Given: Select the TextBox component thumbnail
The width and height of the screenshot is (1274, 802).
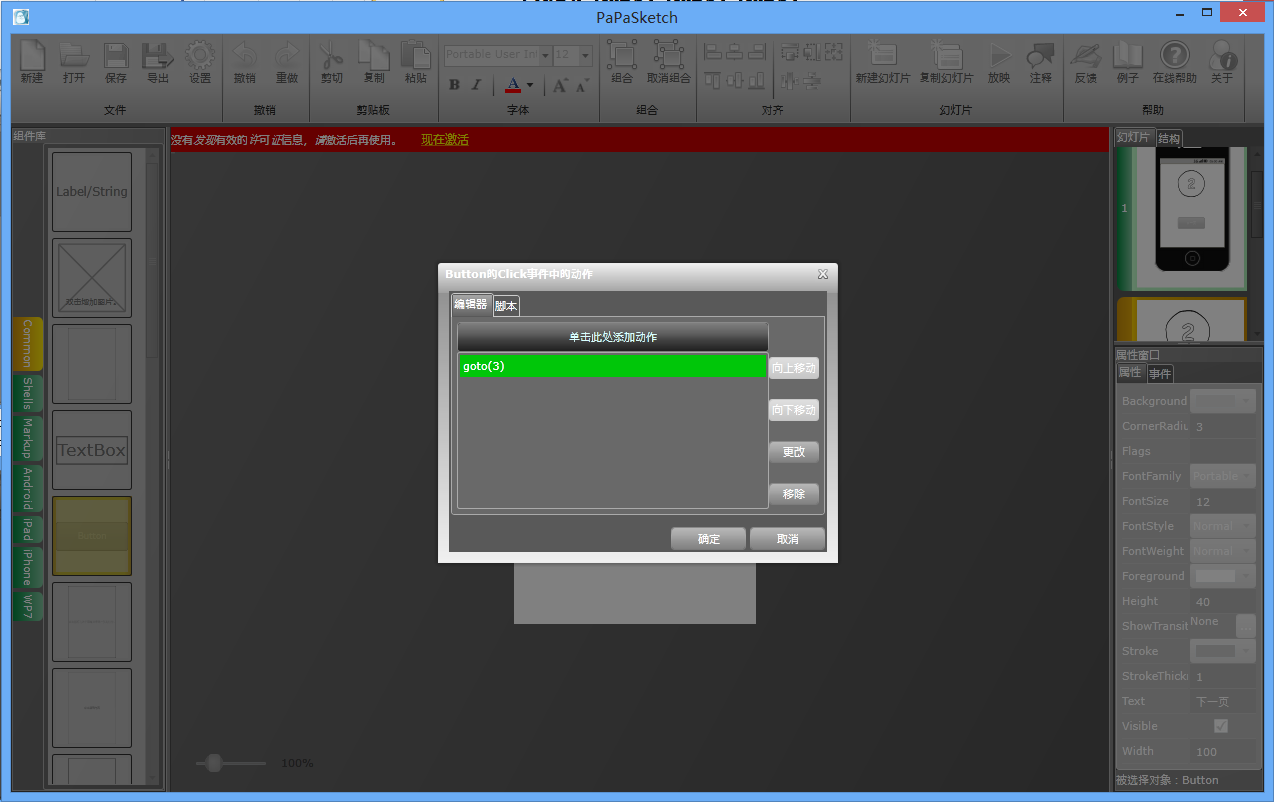Looking at the screenshot, I should click(92, 450).
